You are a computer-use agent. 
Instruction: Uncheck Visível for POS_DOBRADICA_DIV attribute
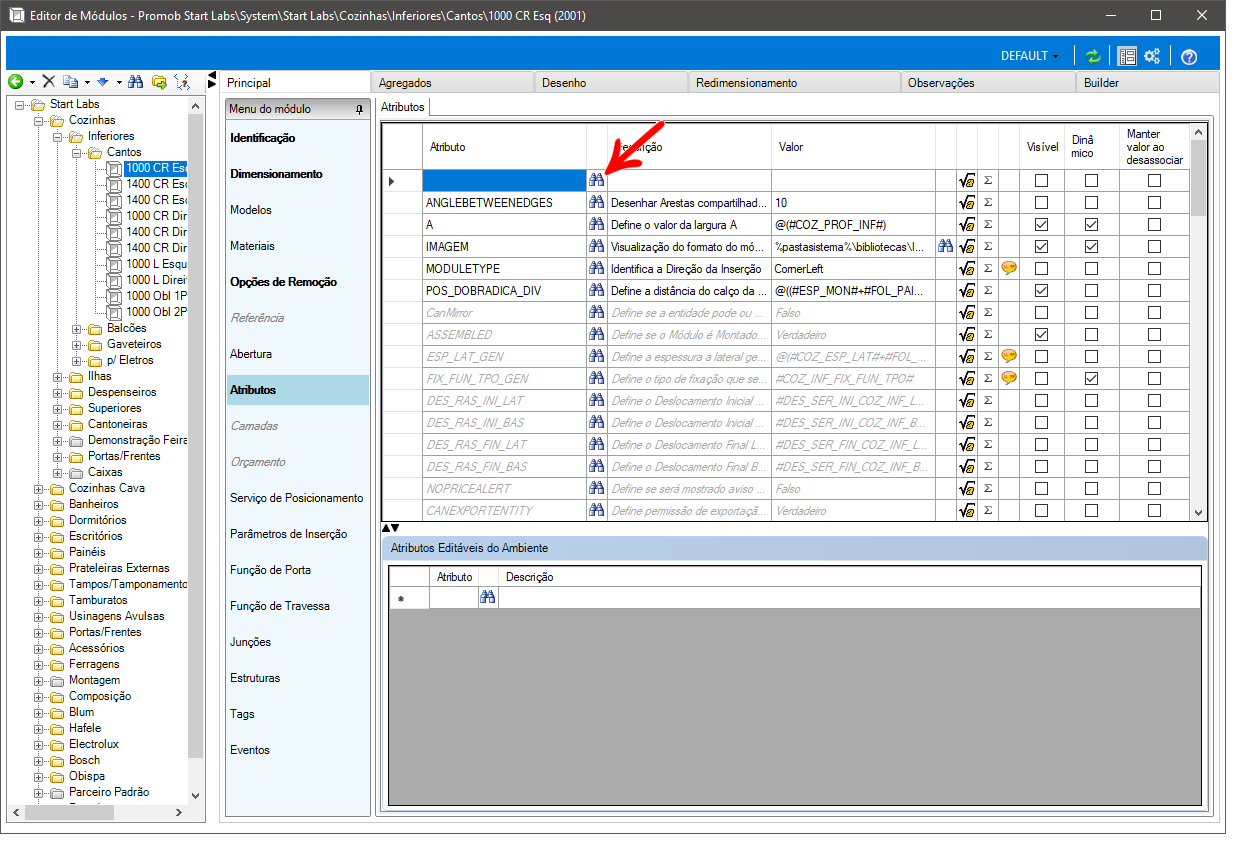click(1041, 291)
